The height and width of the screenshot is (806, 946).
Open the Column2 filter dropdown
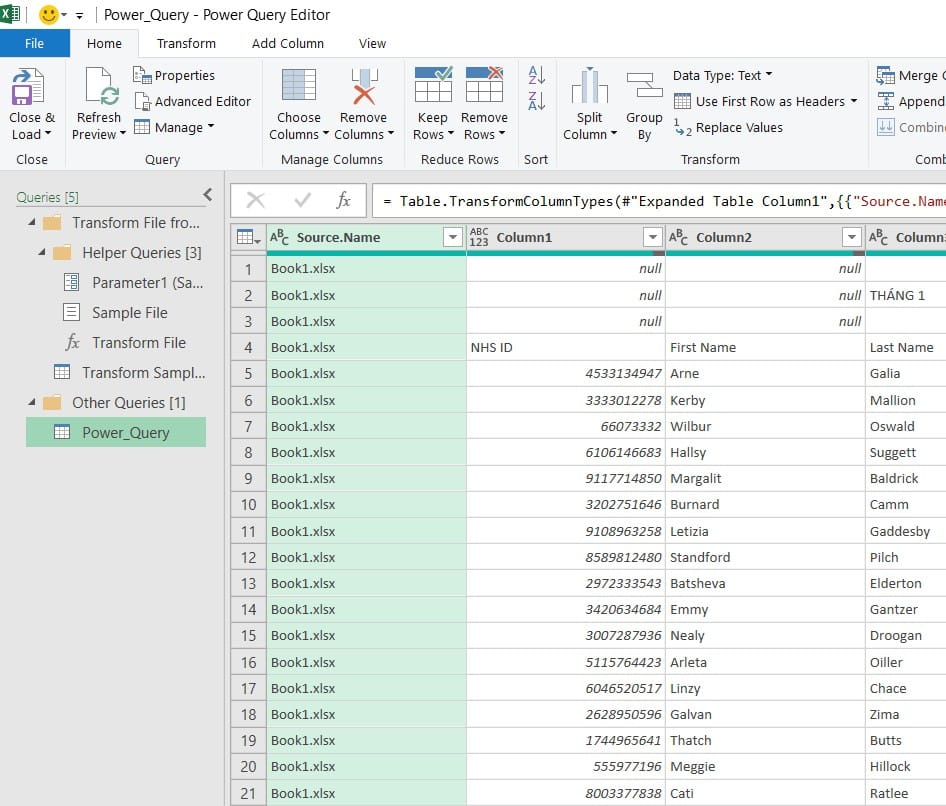tap(851, 237)
